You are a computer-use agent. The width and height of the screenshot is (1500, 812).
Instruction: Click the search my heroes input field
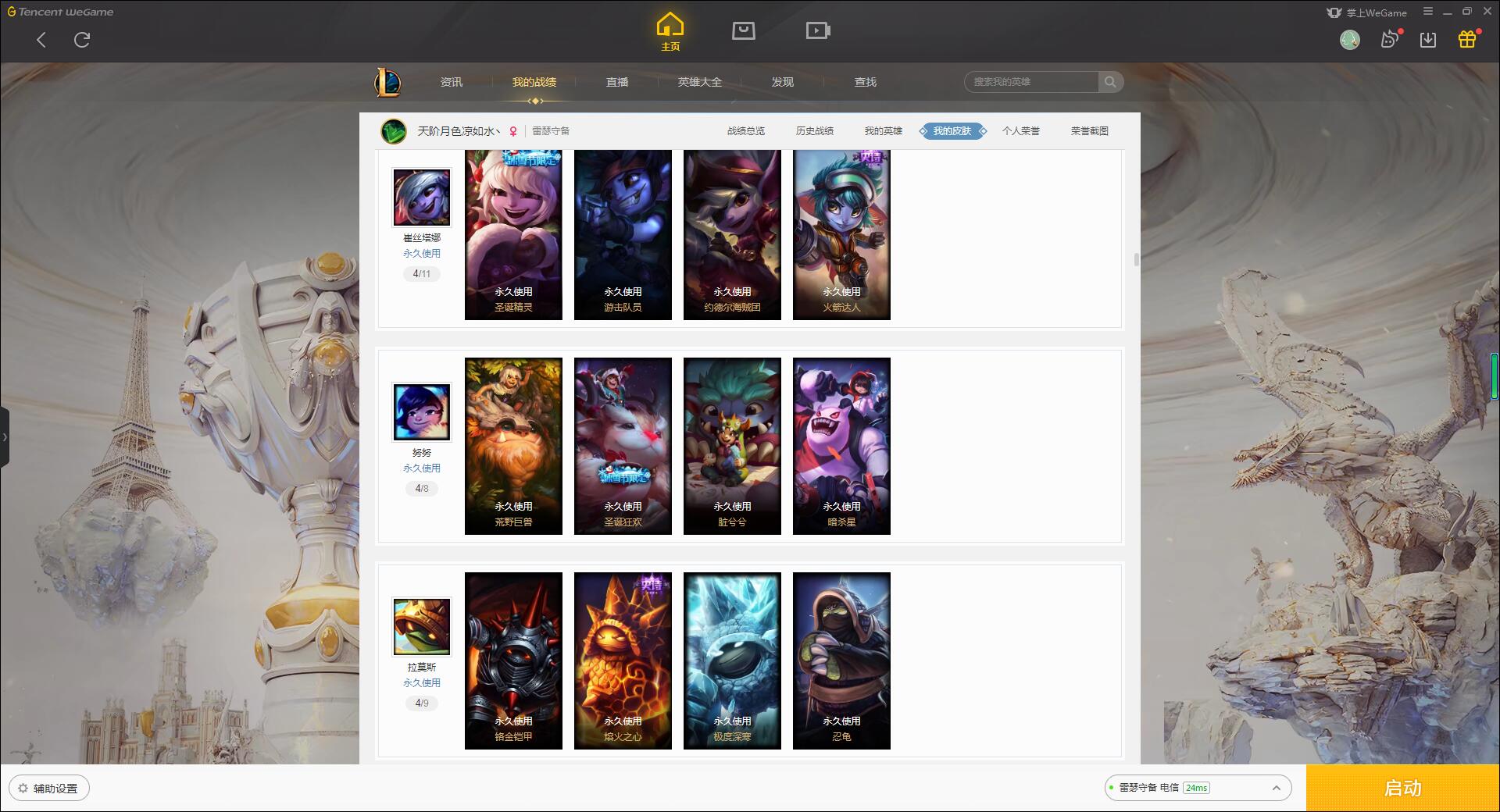(1032, 82)
